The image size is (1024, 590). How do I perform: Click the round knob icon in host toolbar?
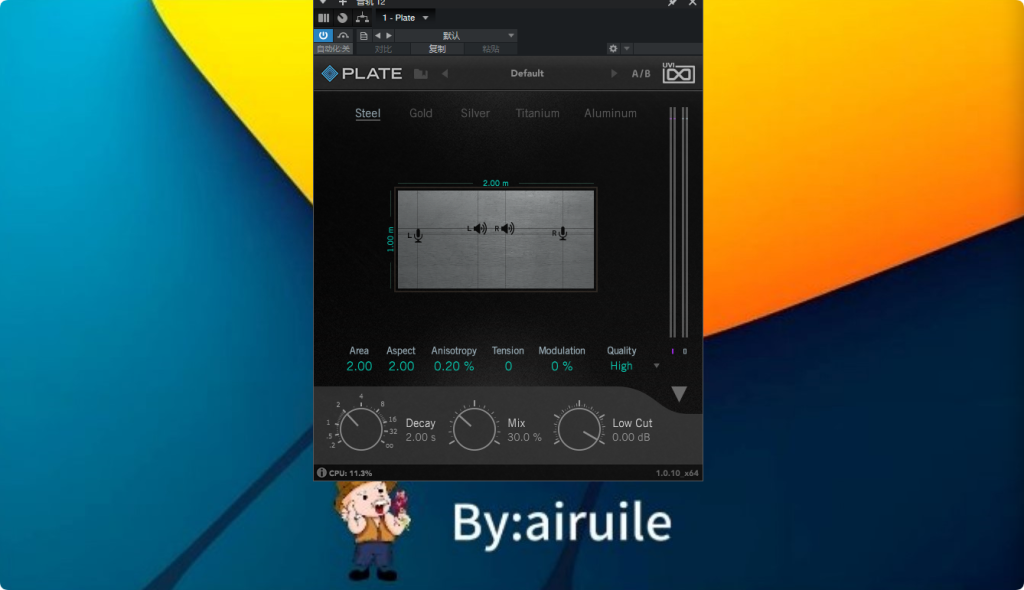(x=342, y=18)
